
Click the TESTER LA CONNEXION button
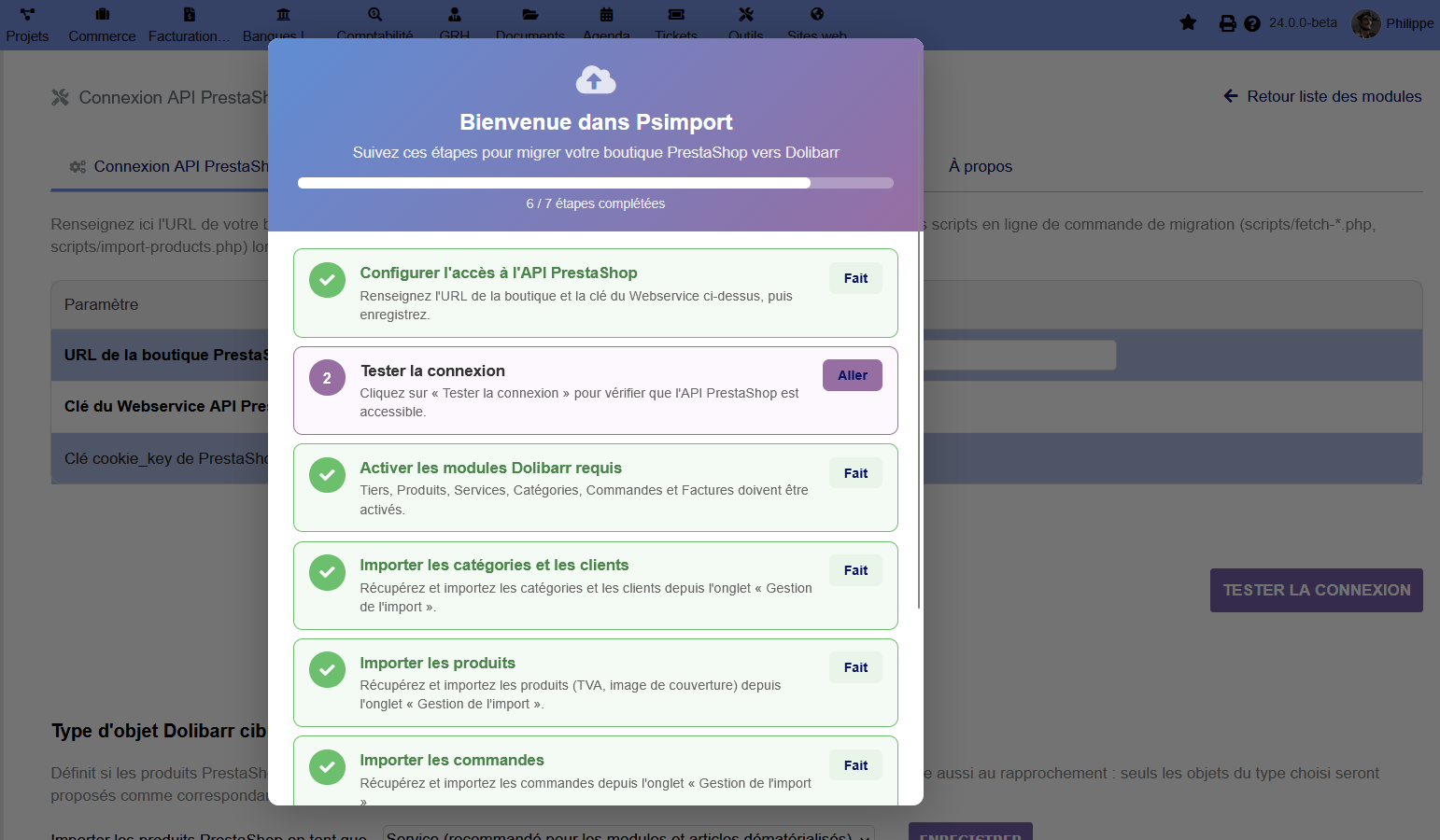[x=1317, y=590]
